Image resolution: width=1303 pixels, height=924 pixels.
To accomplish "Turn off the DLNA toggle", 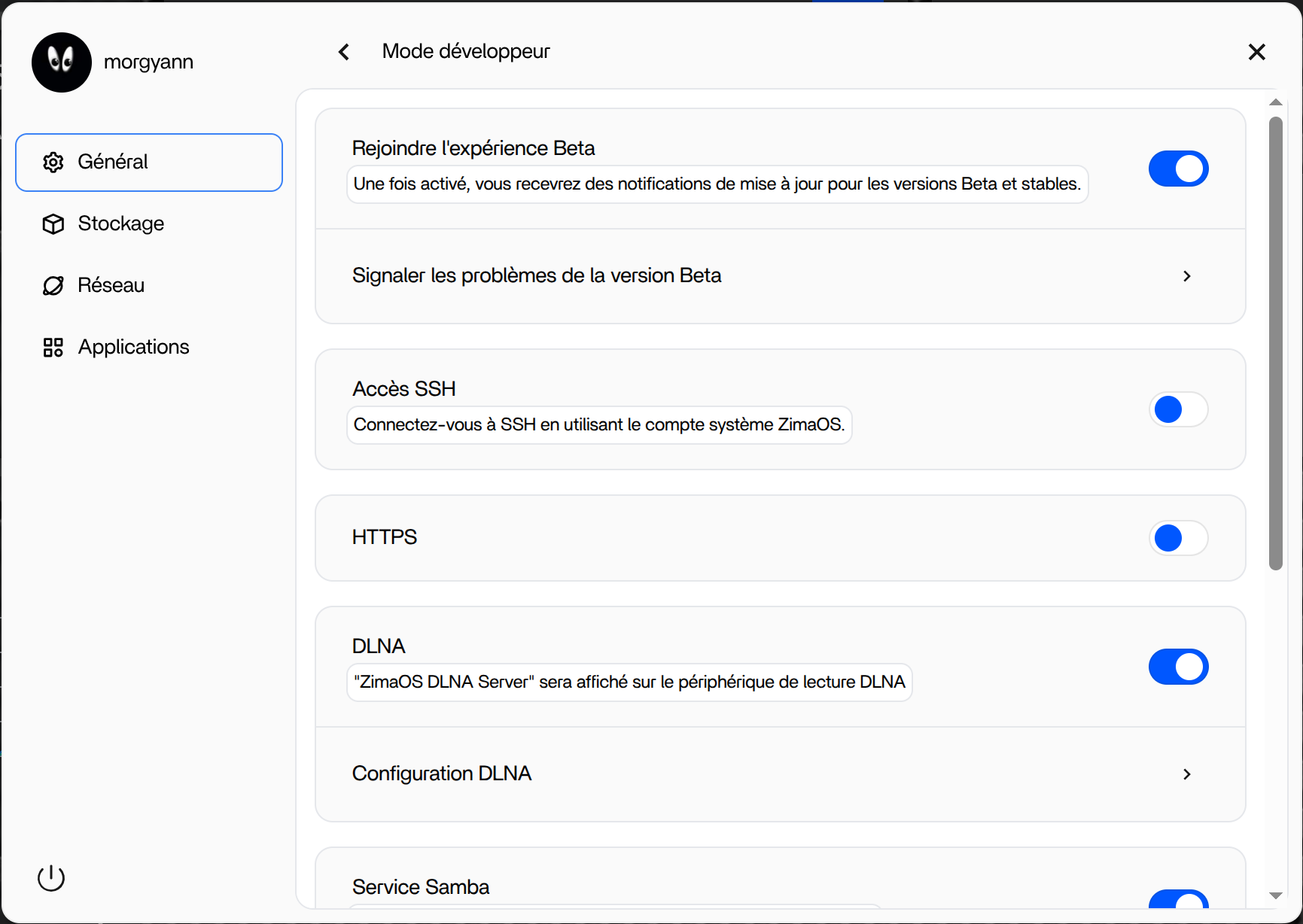I will pyautogui.click(x=1178, y=667).
